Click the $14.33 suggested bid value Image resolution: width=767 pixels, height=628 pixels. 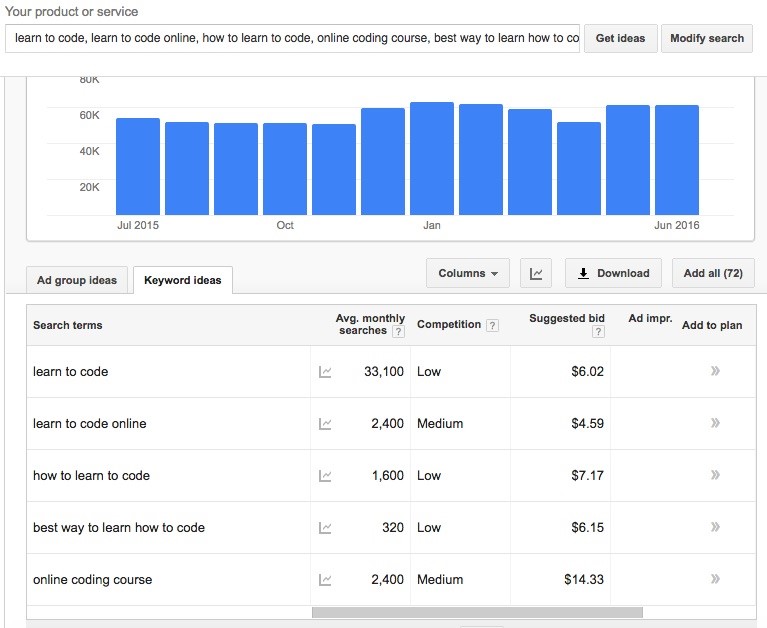pyautogui.click(x=584, y=580)
